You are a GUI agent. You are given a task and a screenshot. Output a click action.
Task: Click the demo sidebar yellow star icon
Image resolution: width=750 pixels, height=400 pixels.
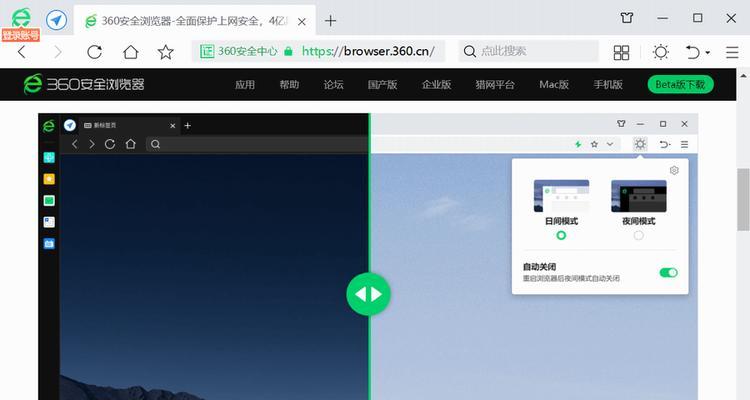tap(49, 179)
